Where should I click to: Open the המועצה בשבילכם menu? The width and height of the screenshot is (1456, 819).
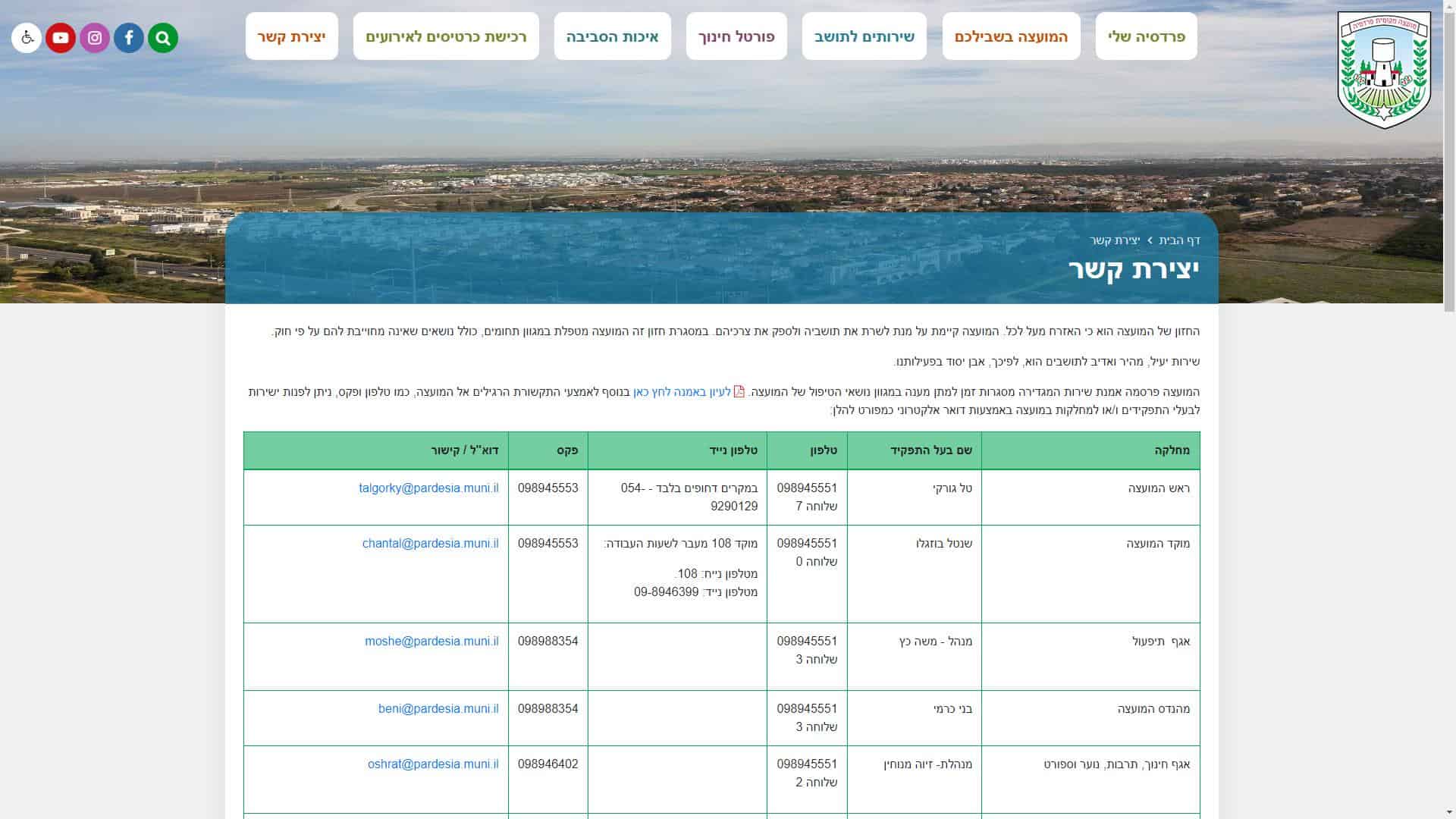pyautogui.click(x=1011, y=36)
